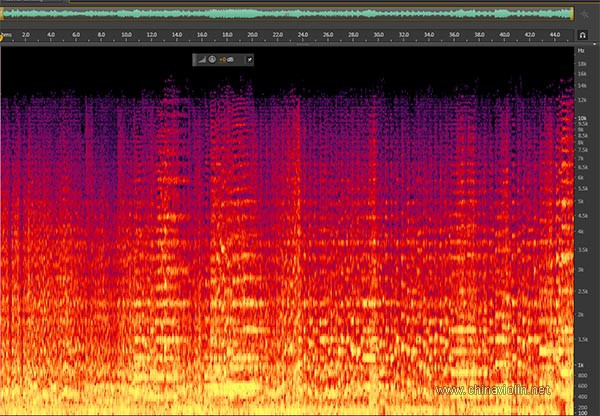Viewport: 600px width, 416px height.
Task: Click the 4k label on frequency ruler
Action: (x=581, y=232)
